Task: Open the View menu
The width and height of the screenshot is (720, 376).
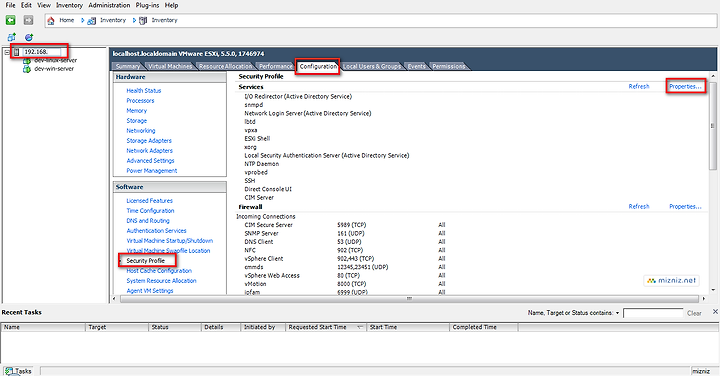Action: [x=44, y=5]
